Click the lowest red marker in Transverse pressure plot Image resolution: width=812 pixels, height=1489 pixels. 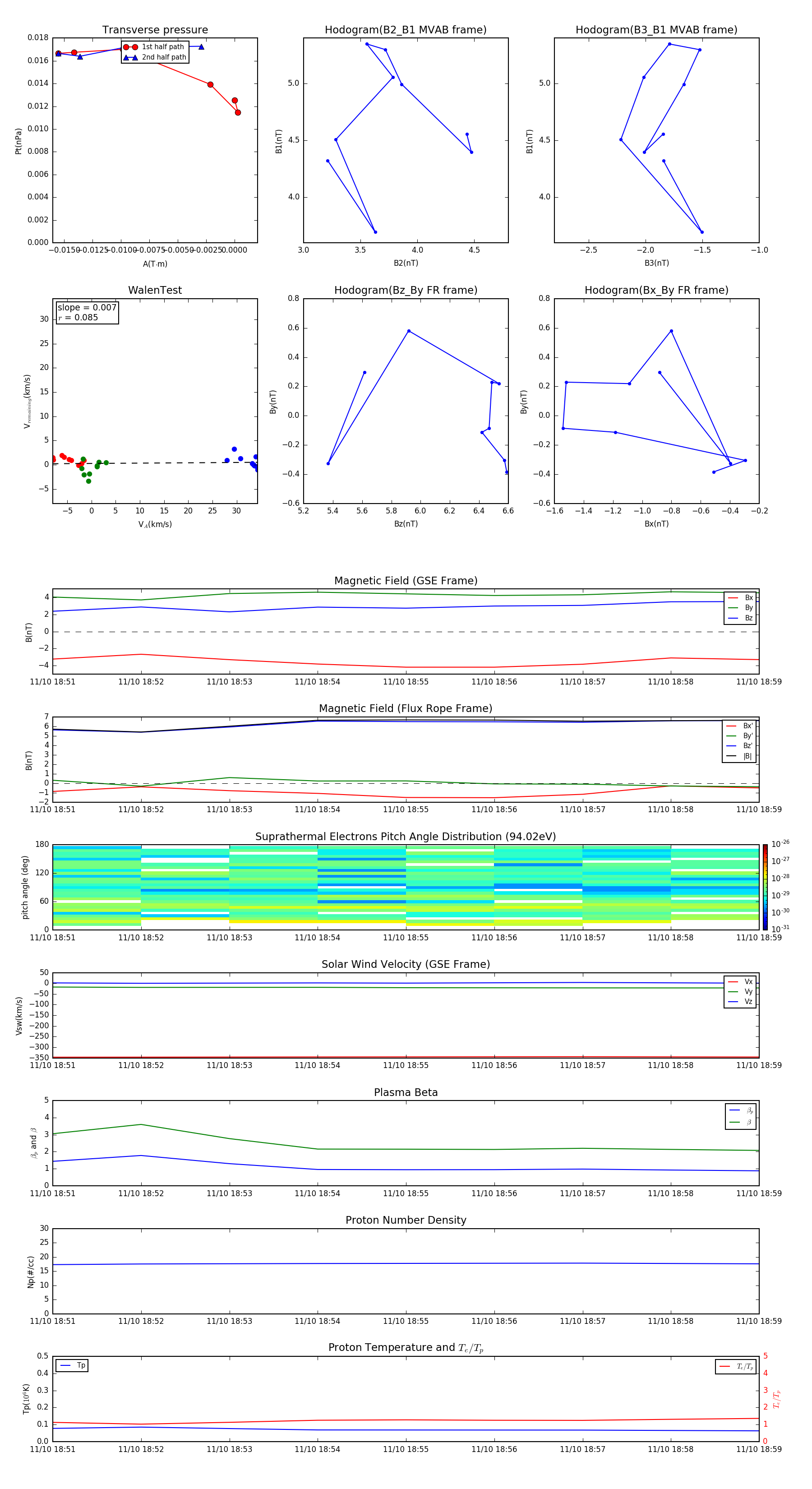(x=238, y=113)
